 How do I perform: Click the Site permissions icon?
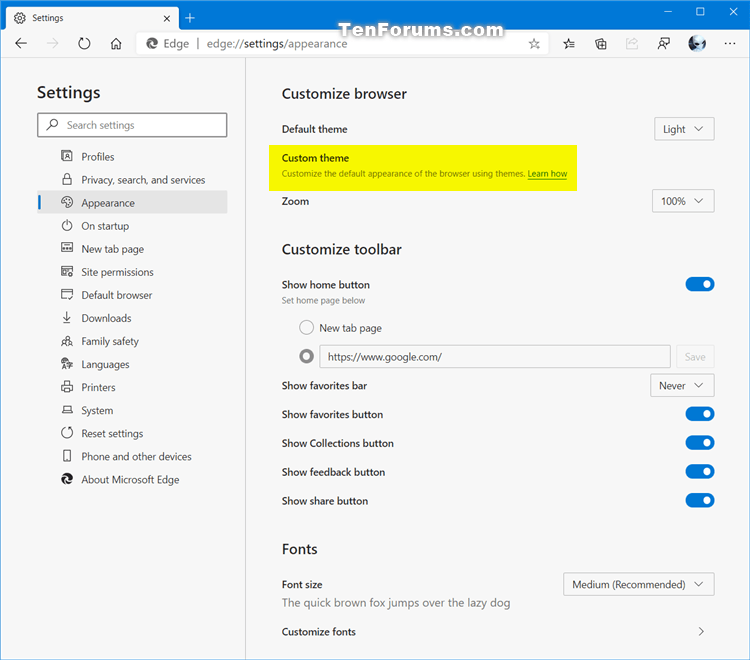pos(67,272)
